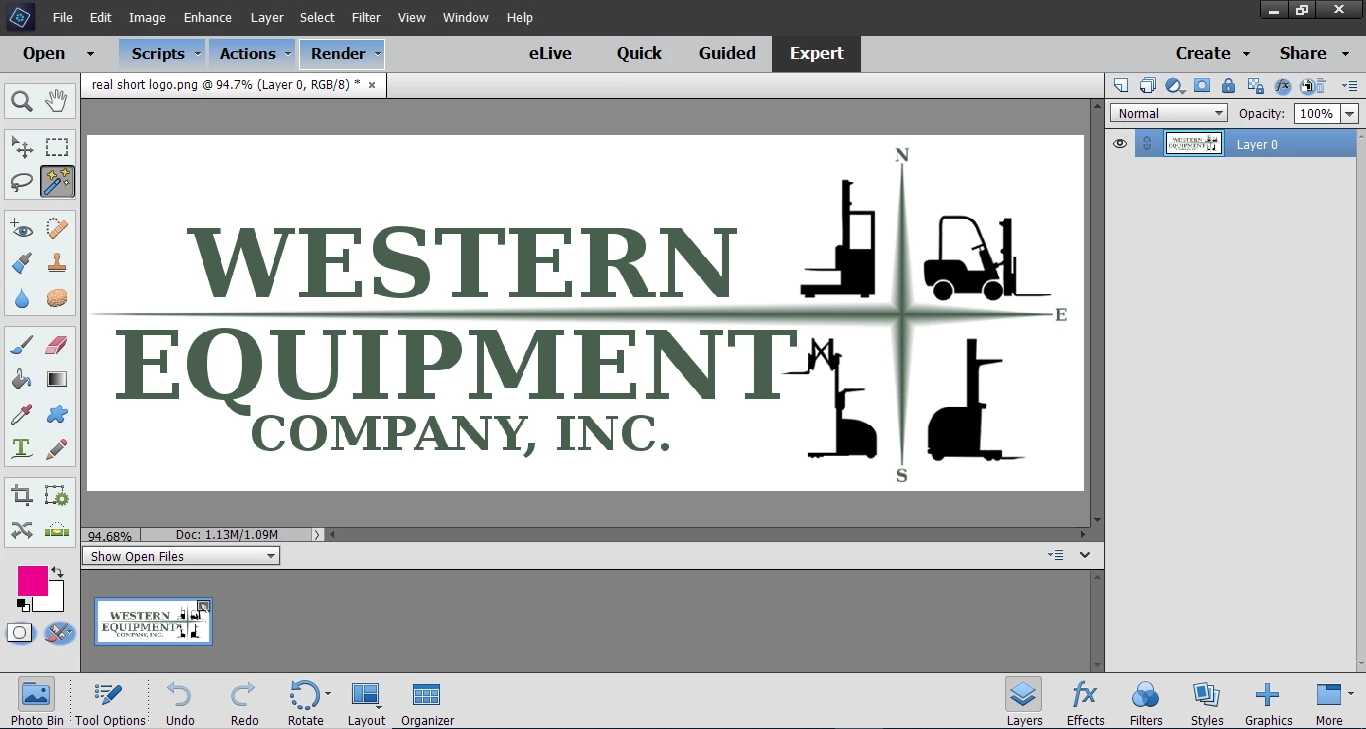Screen dimensions: 1366x729
Task: Switch to Quick edit mode
Action: (x=639, y=54)
